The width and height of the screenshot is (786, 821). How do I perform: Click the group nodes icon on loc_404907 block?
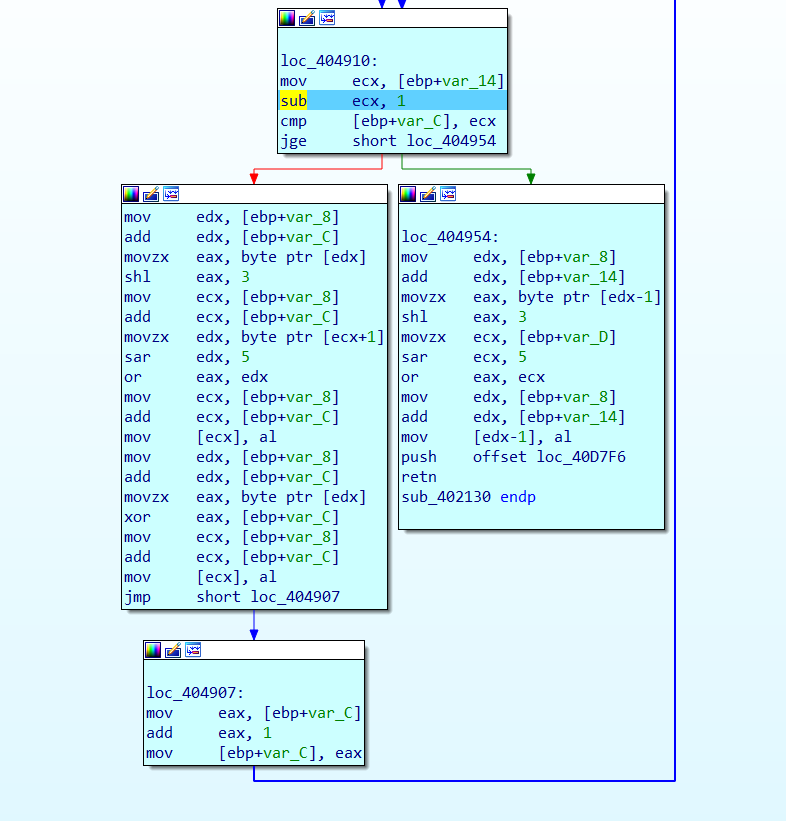[x=193, y=650]
